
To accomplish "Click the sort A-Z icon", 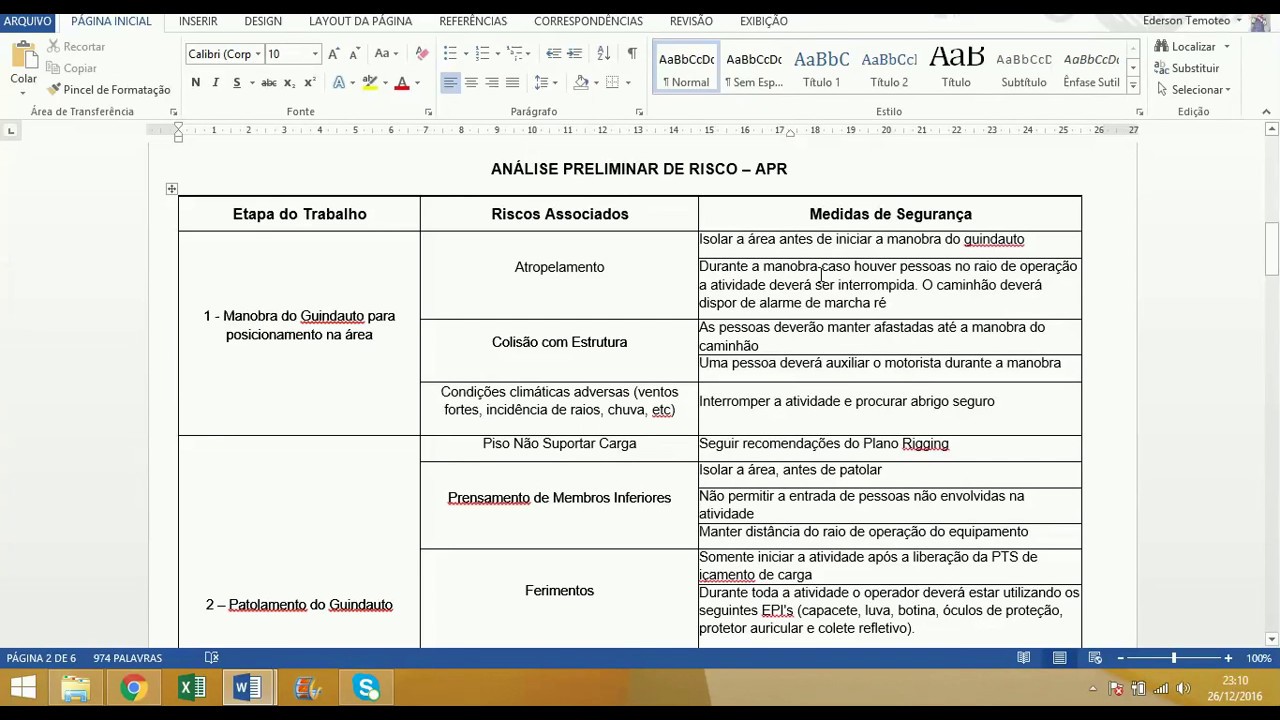I will pyautogui.click(x=603, y=54).
